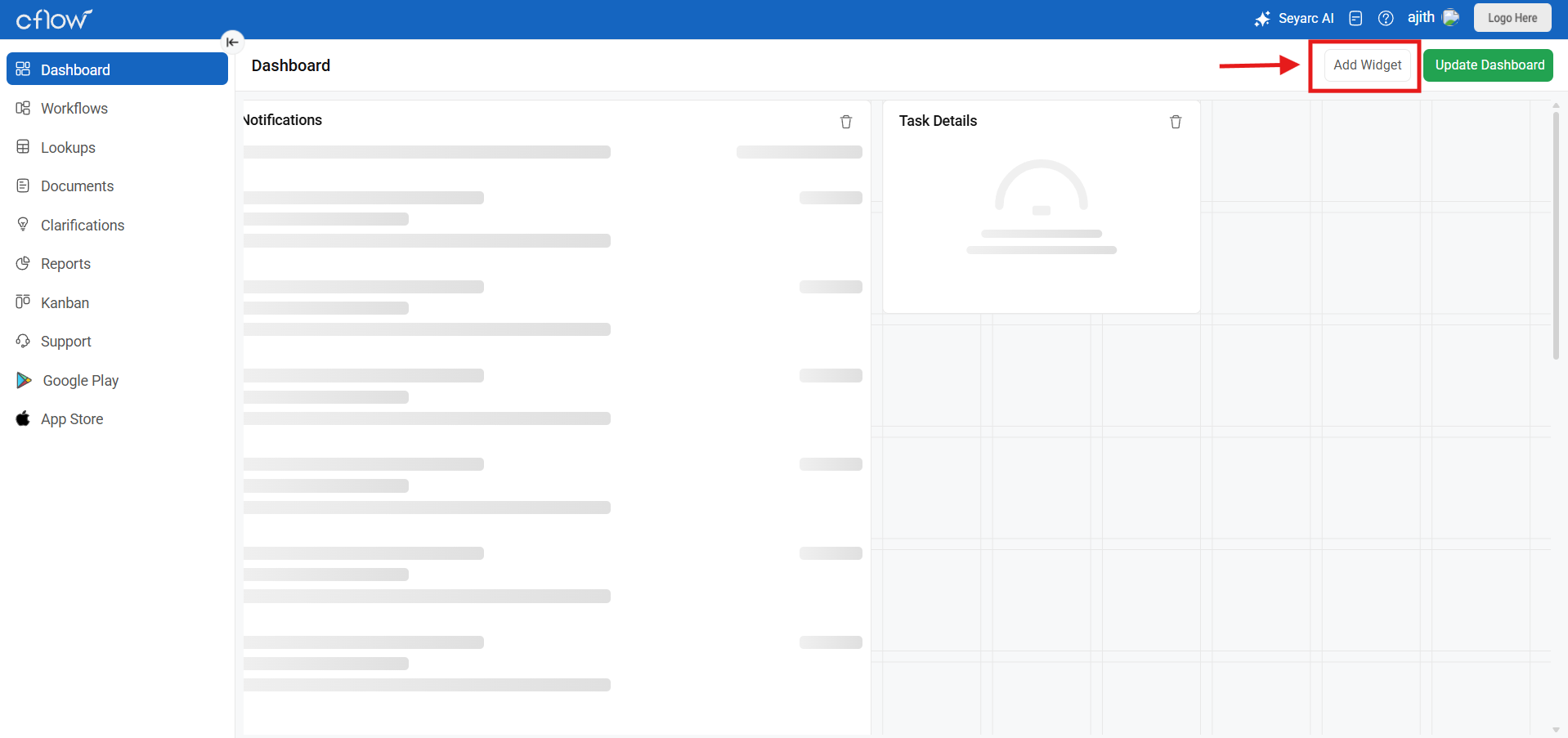1568x738 pixels.
Task: Open the ajith user profile menu
Action: click(x=1432, y=17)
